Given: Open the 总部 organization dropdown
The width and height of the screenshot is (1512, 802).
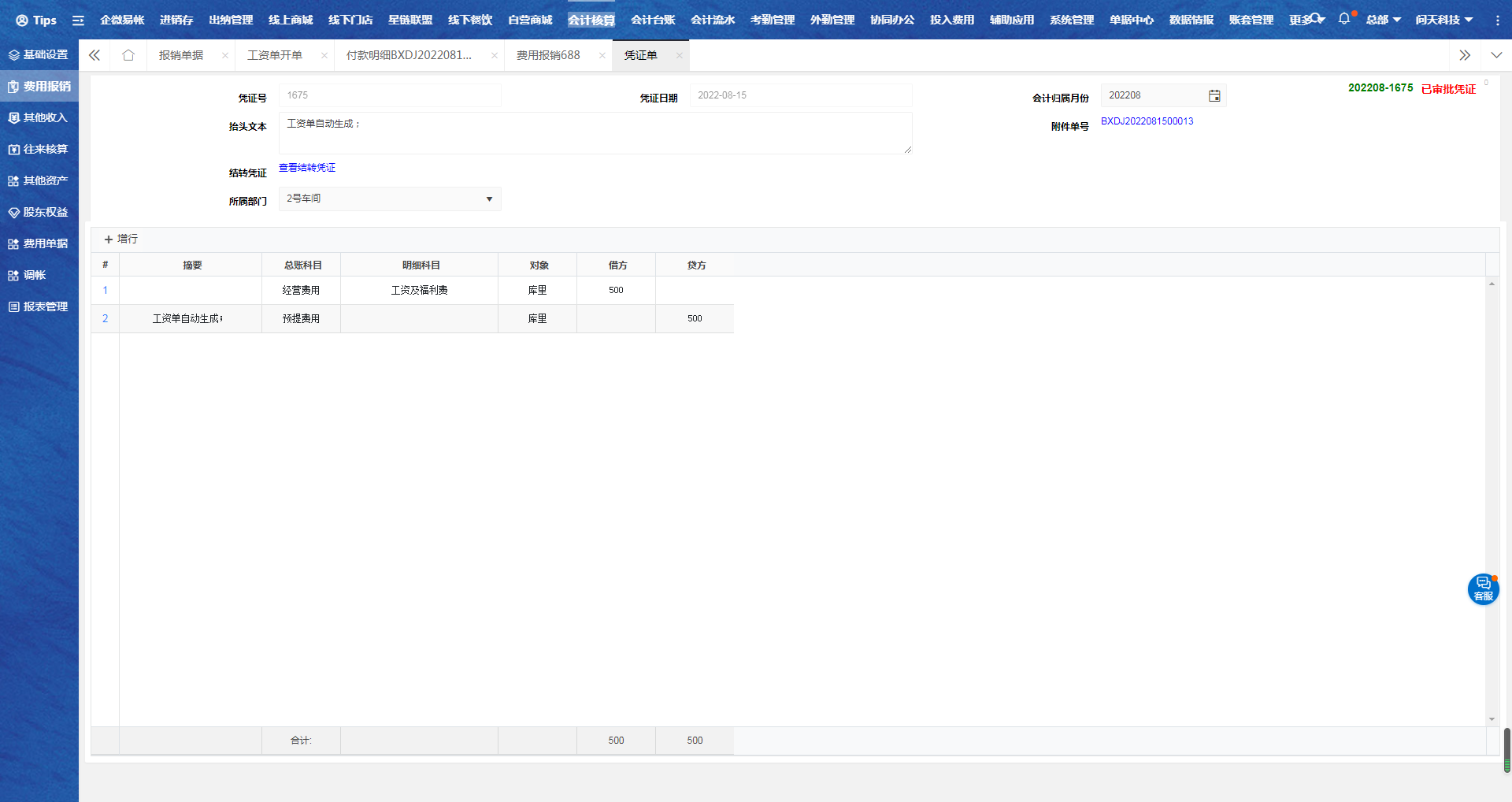Looking at the screenshot, I should (x=1383, y=20).
